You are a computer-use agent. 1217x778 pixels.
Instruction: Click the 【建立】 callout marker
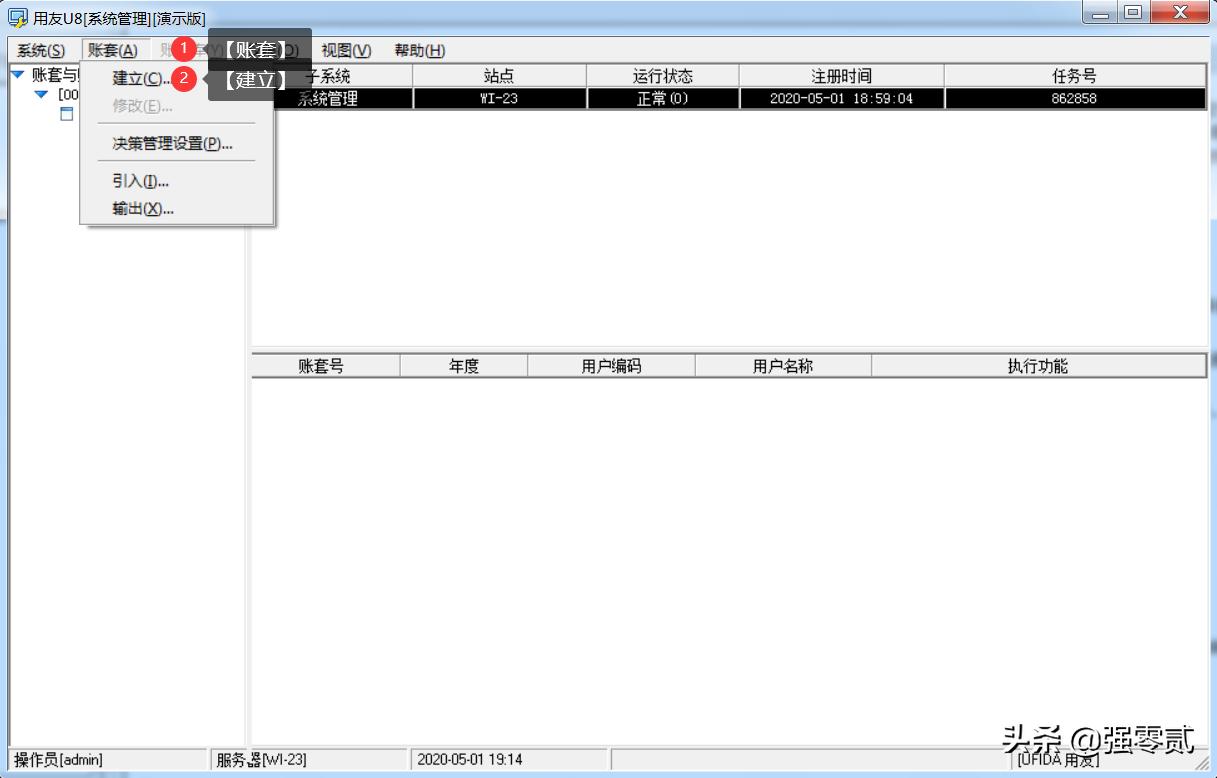coord(257,78)
